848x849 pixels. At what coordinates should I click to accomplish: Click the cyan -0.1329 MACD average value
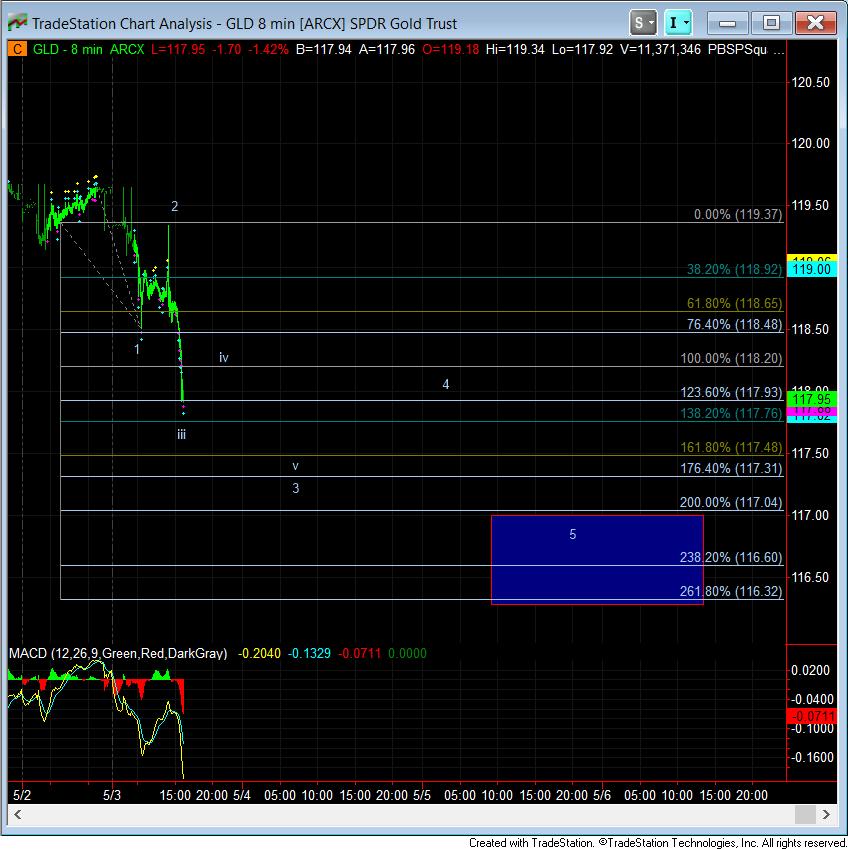[x=309, y=654]
